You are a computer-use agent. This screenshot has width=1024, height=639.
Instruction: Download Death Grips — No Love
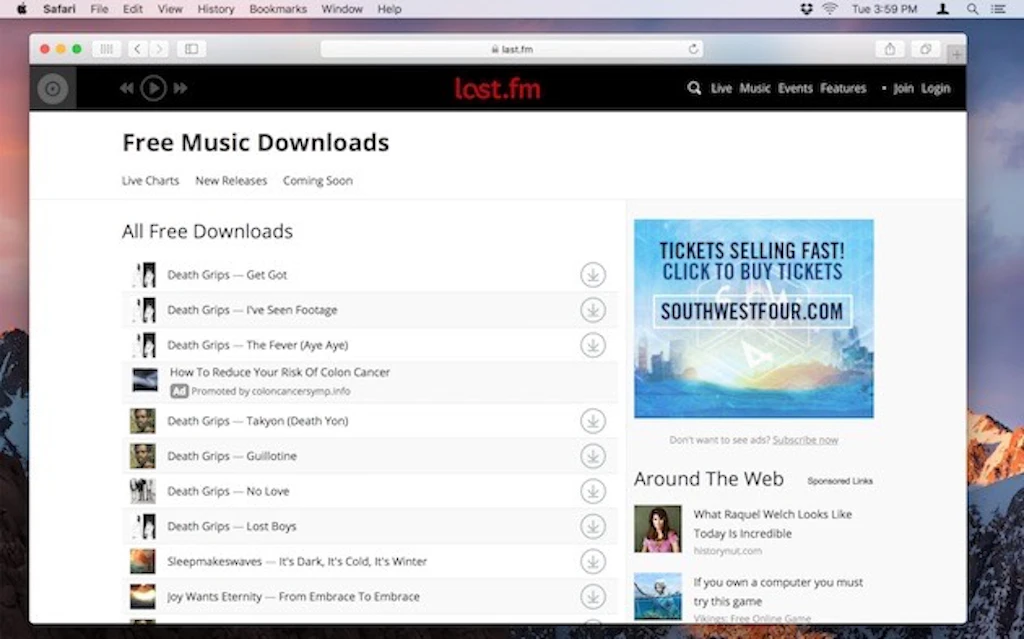593,491
